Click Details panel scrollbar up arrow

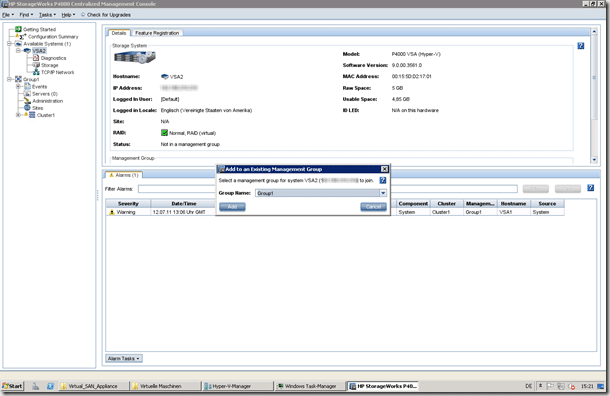point(594,31)
